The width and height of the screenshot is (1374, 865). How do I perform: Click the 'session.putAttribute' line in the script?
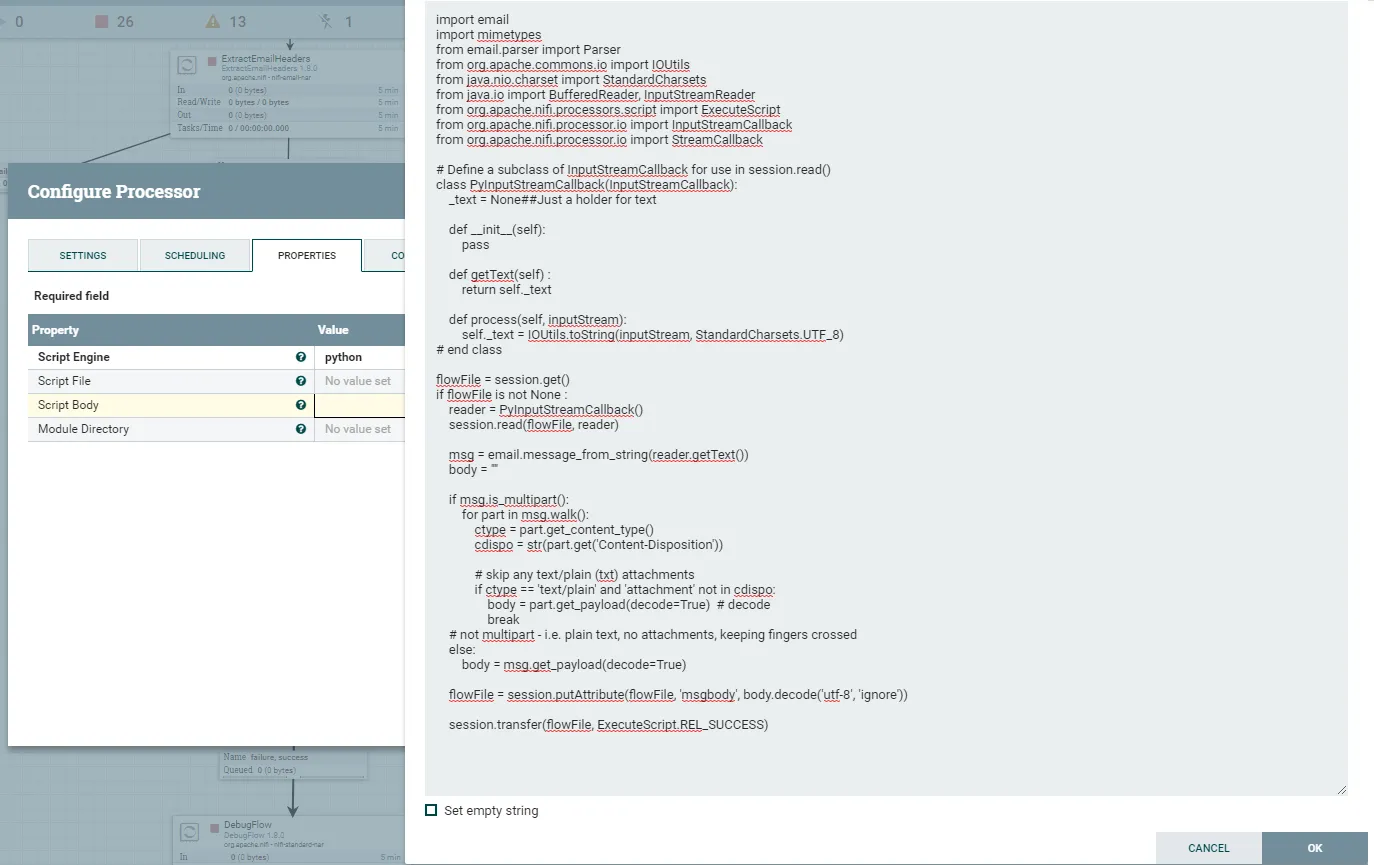tap(678, 695)
